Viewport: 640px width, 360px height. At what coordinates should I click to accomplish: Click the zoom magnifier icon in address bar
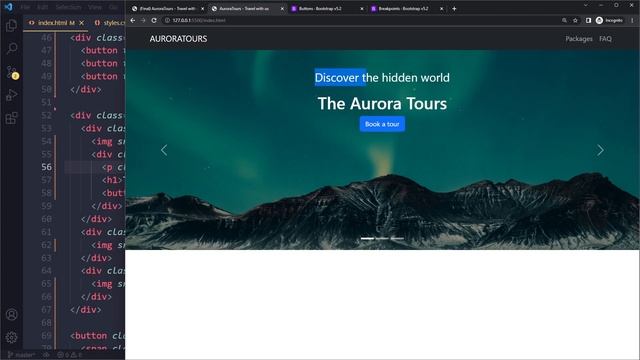564,20
